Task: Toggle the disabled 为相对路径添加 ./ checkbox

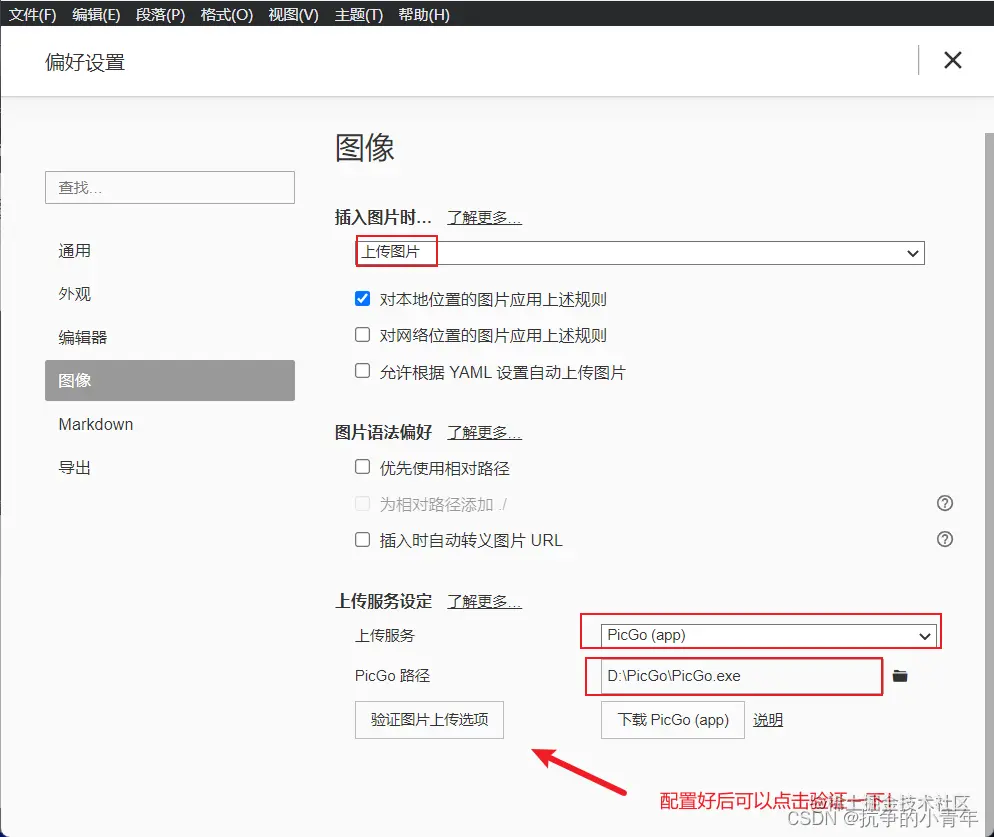Action: click(362, 503)
